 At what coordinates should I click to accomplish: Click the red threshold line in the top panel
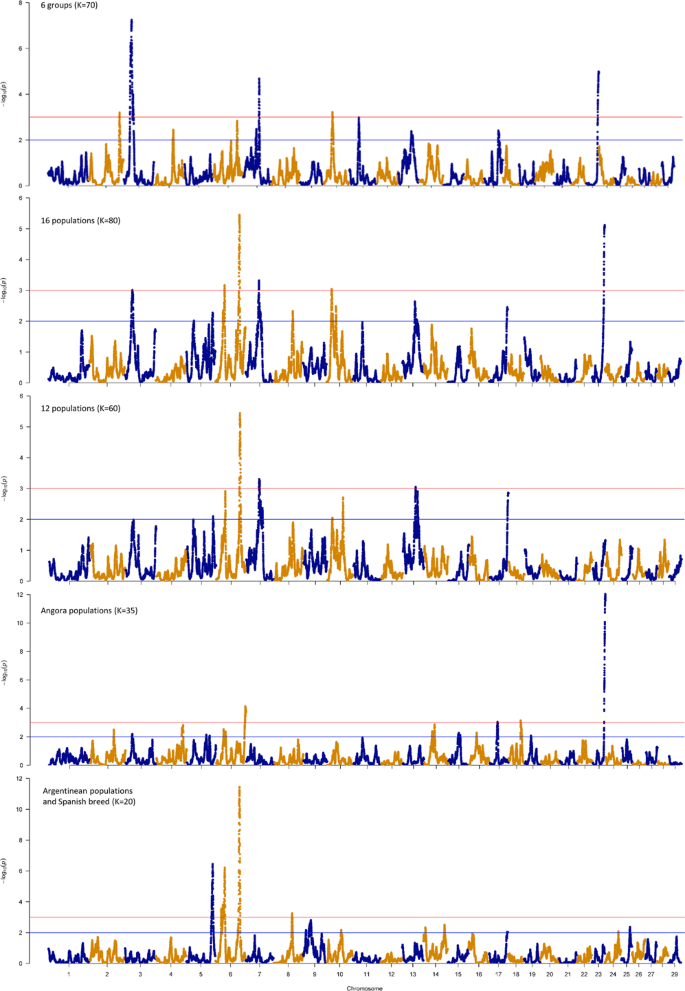[x=400, y=117]
